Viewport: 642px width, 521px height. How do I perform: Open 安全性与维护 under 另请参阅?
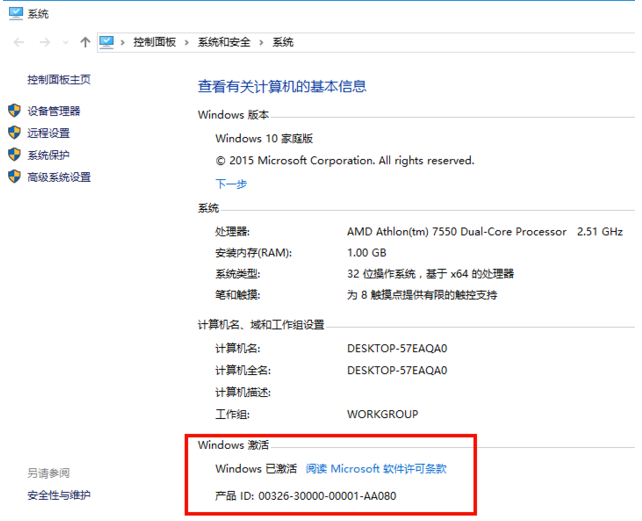[59, 495]
